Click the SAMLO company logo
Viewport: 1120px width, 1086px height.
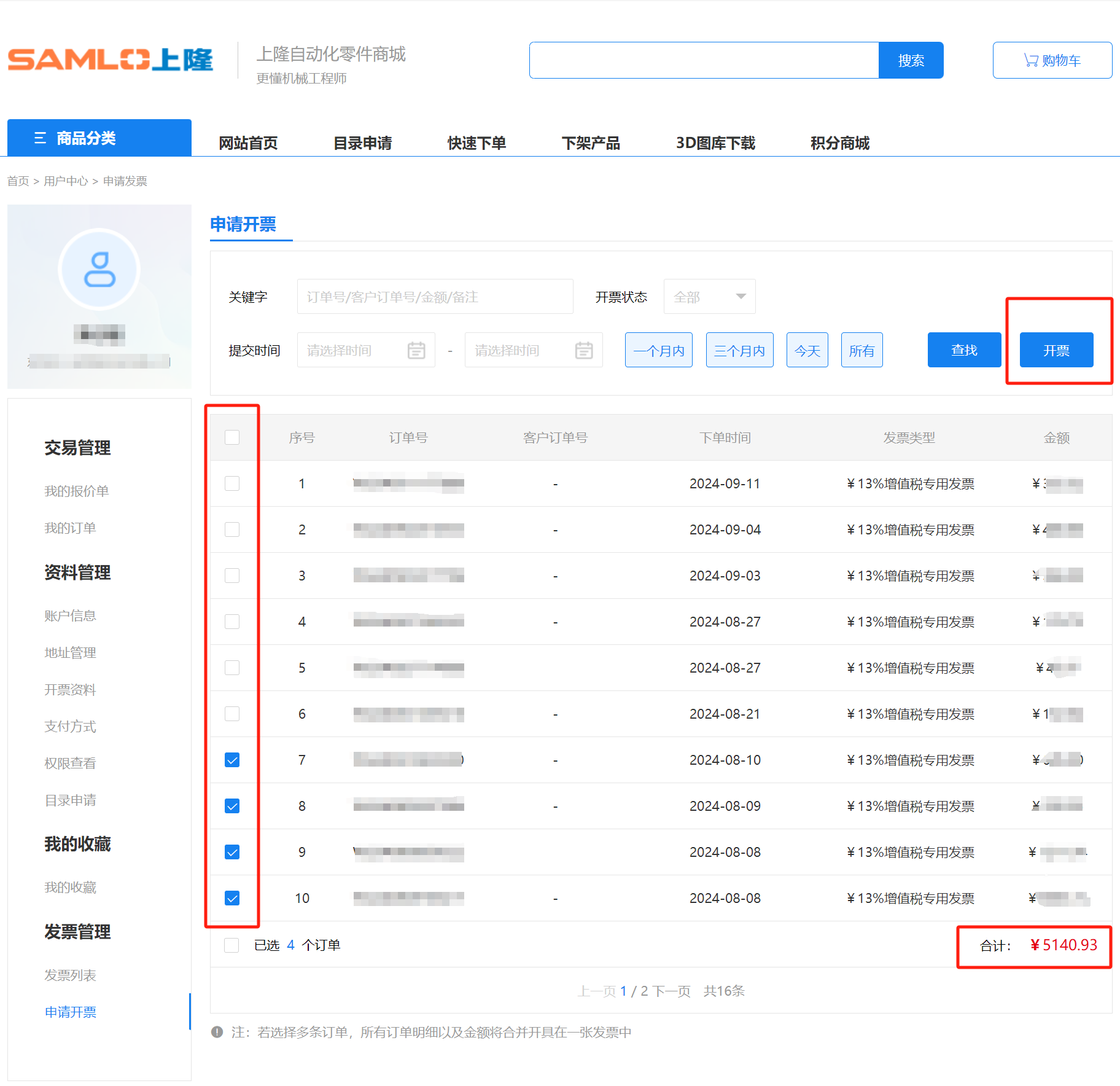(111, 60)
